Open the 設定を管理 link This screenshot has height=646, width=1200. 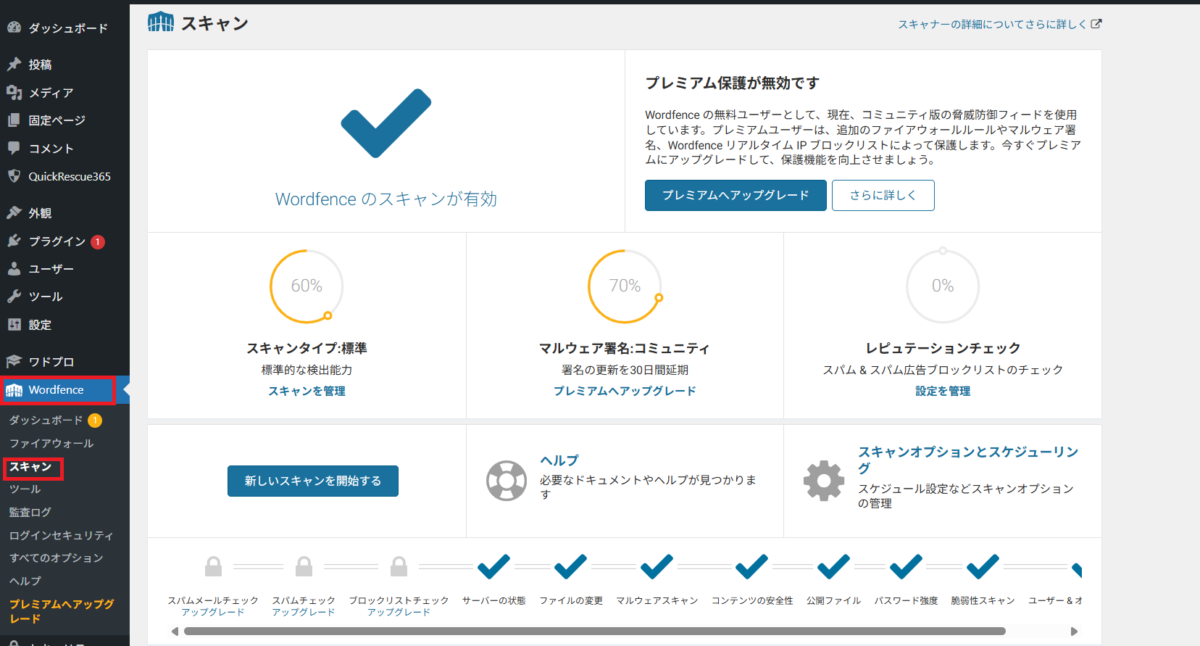(x=942, y=391)
